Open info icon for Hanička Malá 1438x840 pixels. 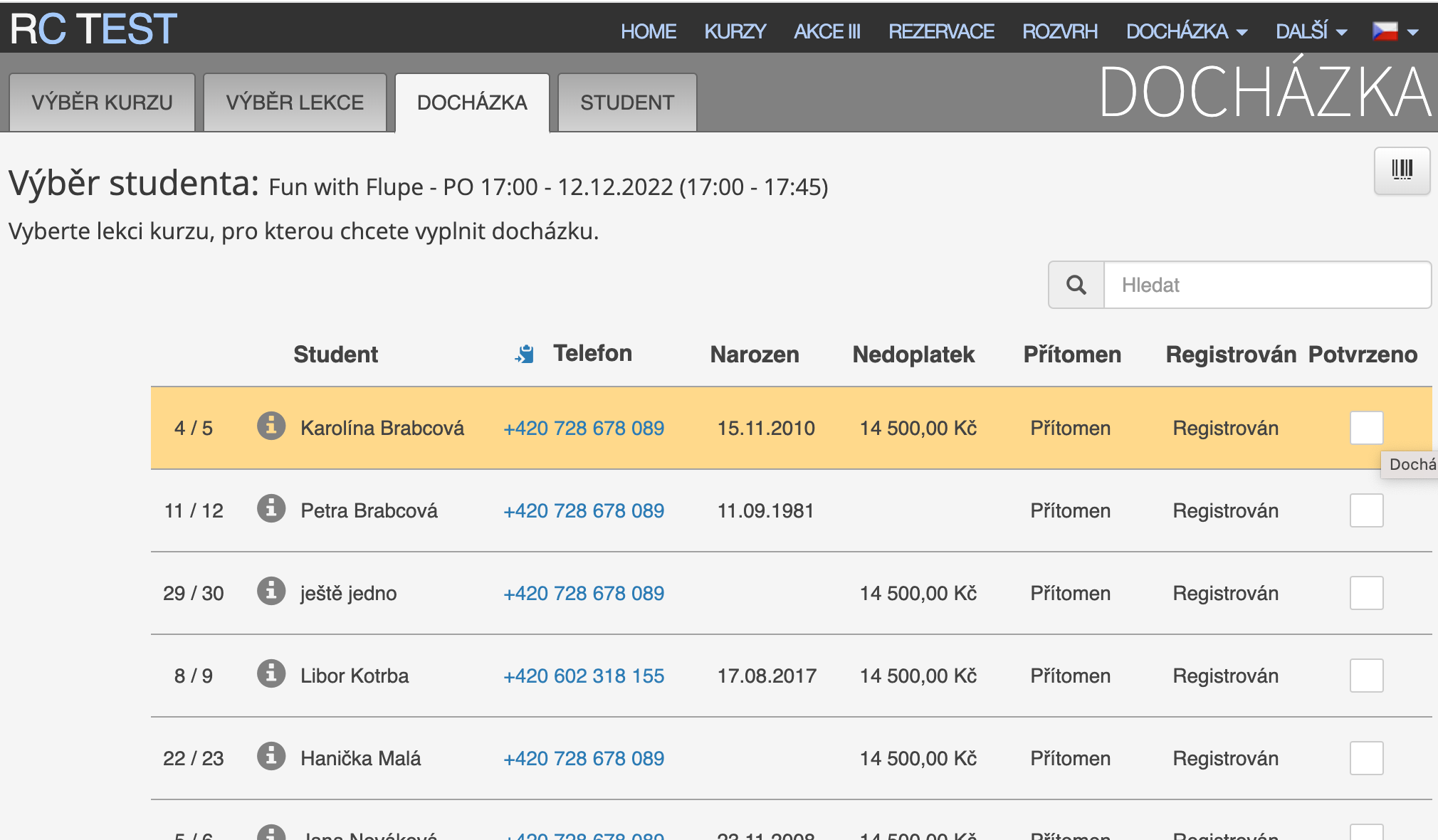(271, 757)
